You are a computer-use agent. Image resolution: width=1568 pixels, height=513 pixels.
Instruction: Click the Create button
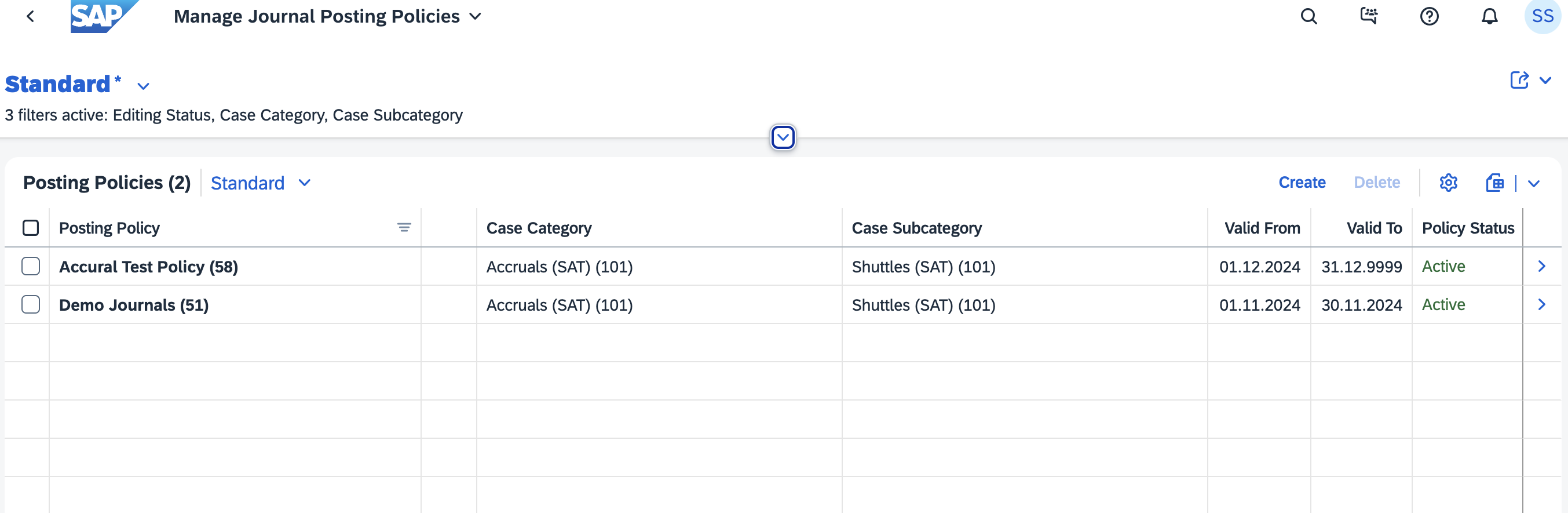coord(1302,183)
